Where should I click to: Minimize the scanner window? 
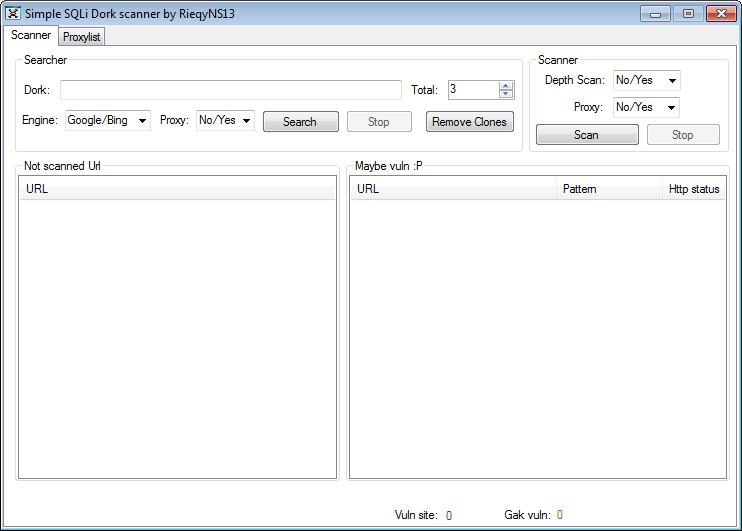pyautogui.click(x=657, y=14)
